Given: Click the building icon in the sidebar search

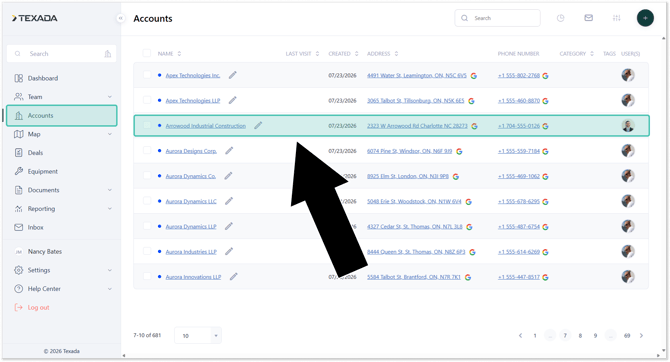Looking at the screenshot, I should (108, 54).
